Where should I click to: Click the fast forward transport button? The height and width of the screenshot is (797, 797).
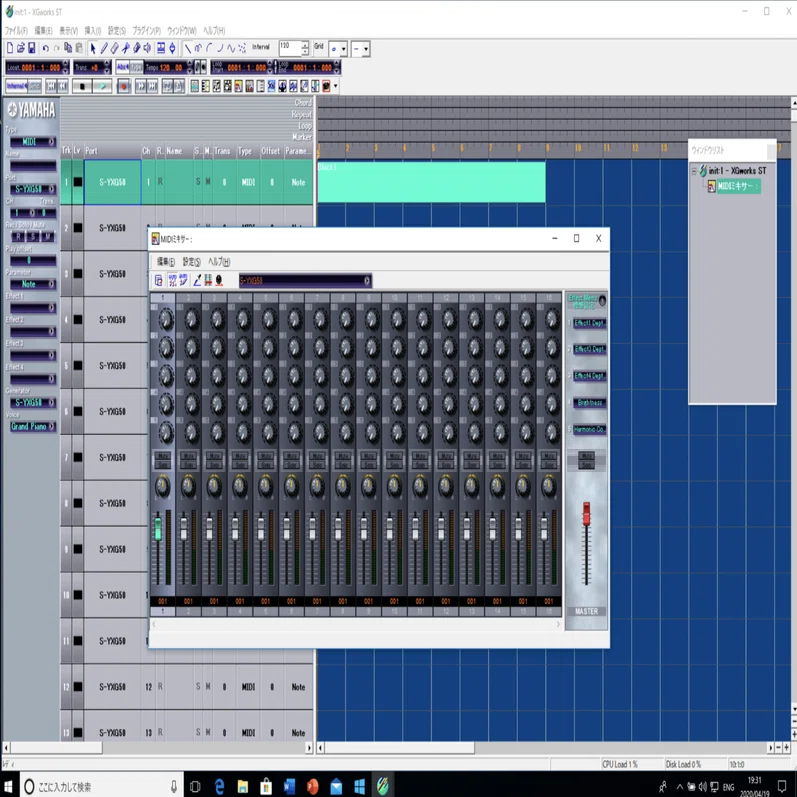point(140,86)
